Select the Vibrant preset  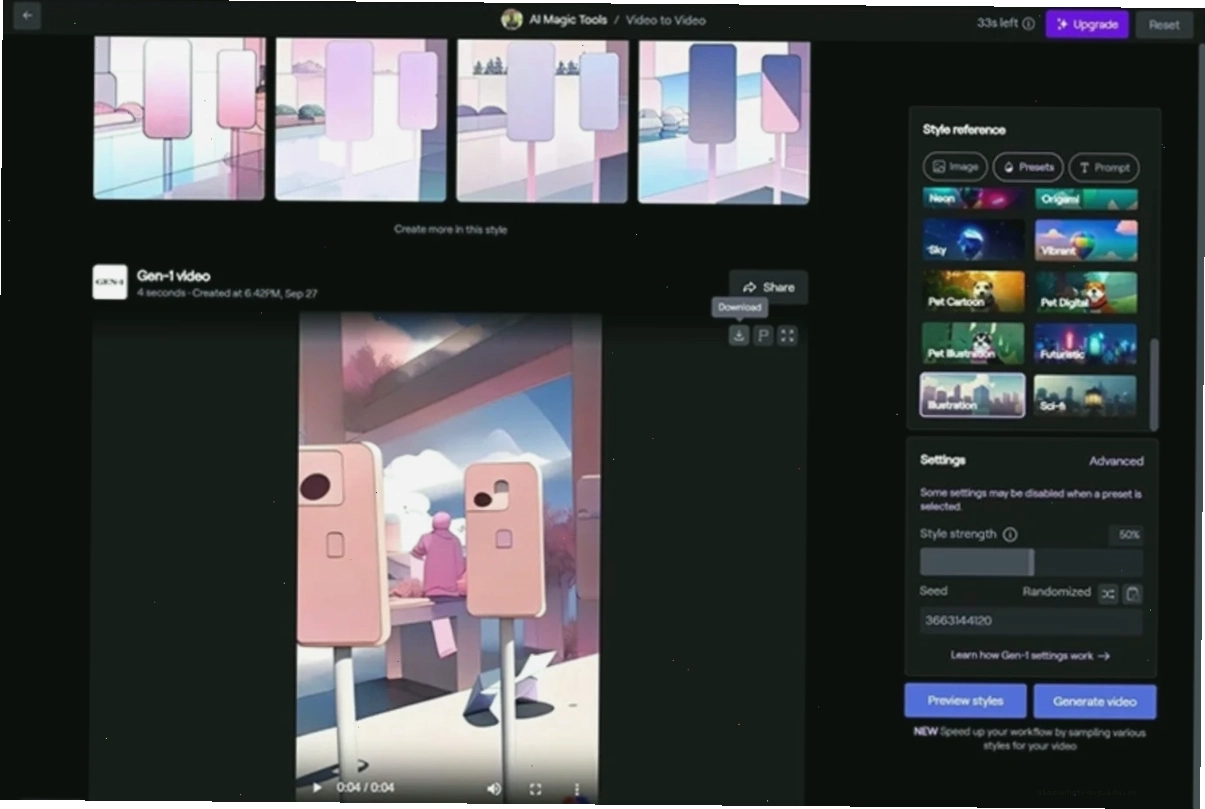pyautogui.click(x=1086, y=241)
